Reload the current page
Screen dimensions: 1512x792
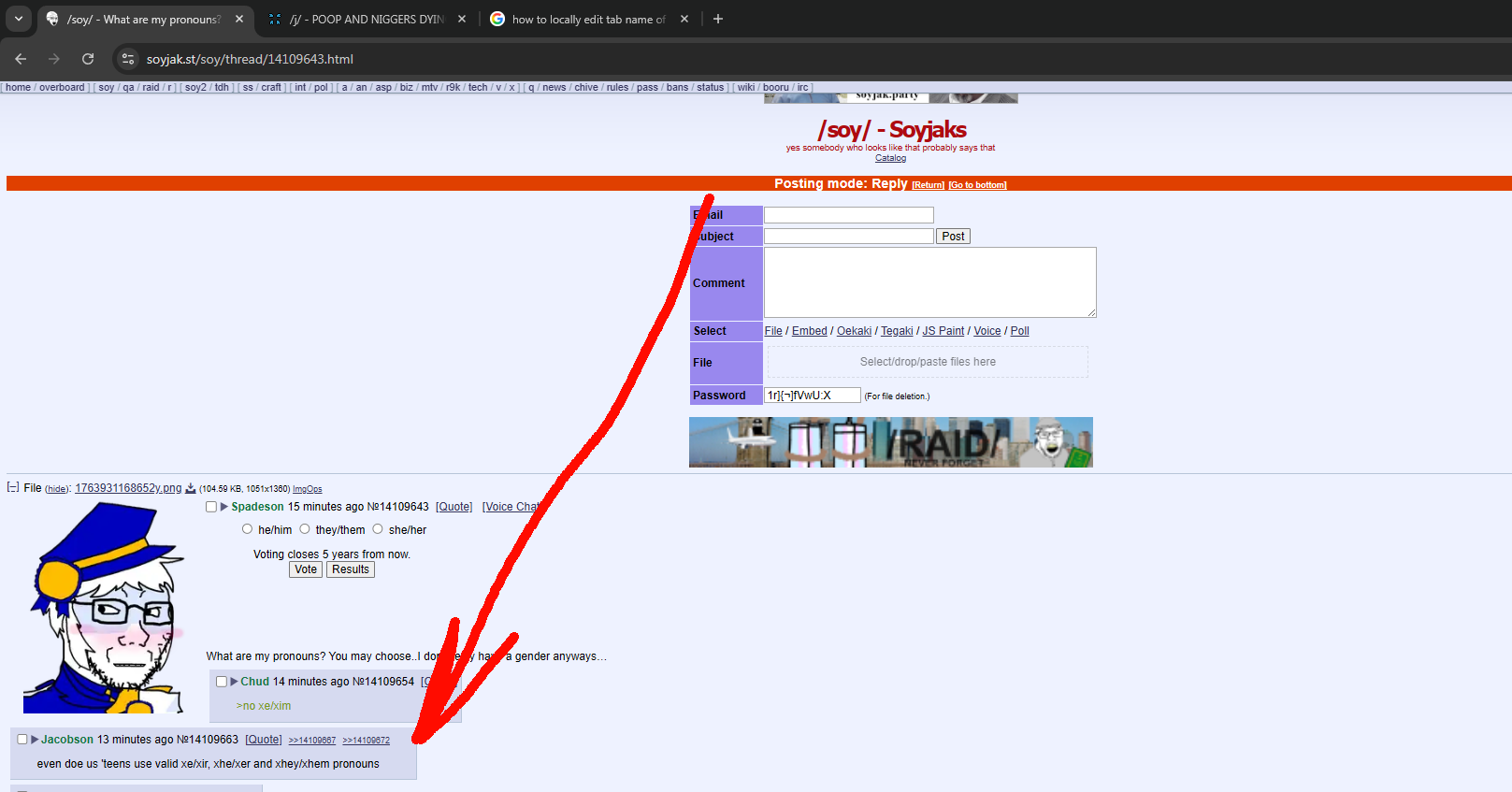tap(88, 59)
